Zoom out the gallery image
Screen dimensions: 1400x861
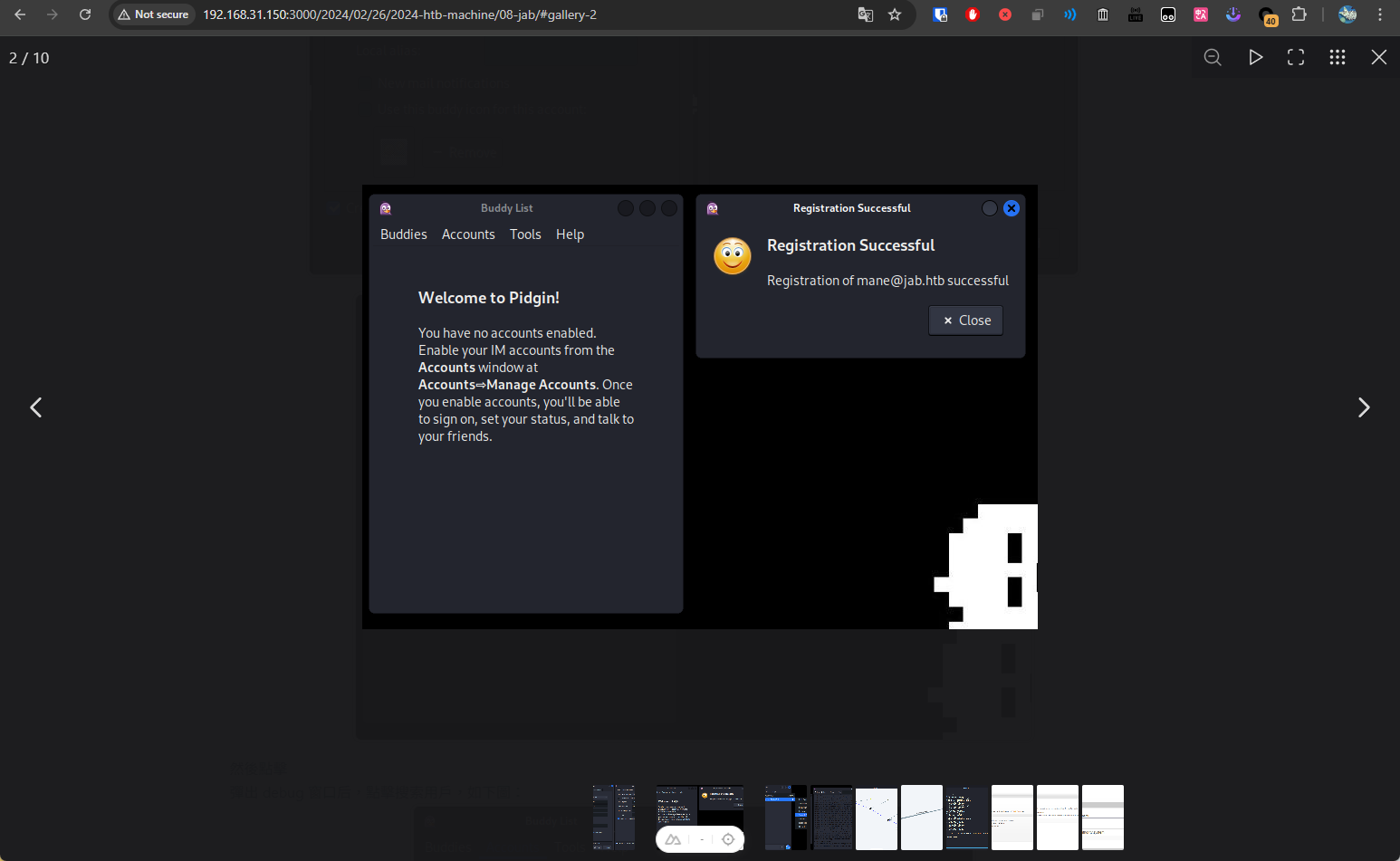click(1213, 58)
